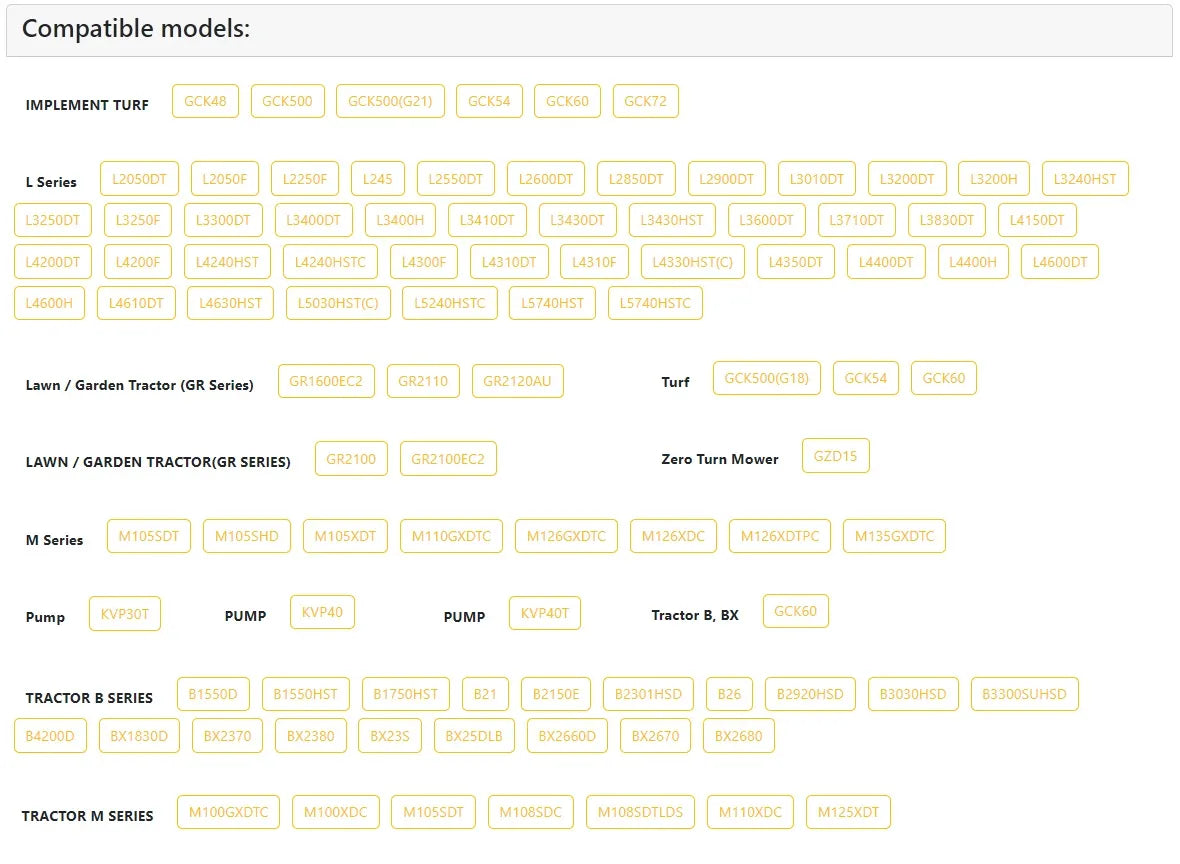Select the GCK48 implement turf model
Screen dimensions: 1180x864
(x=205, y=101)
